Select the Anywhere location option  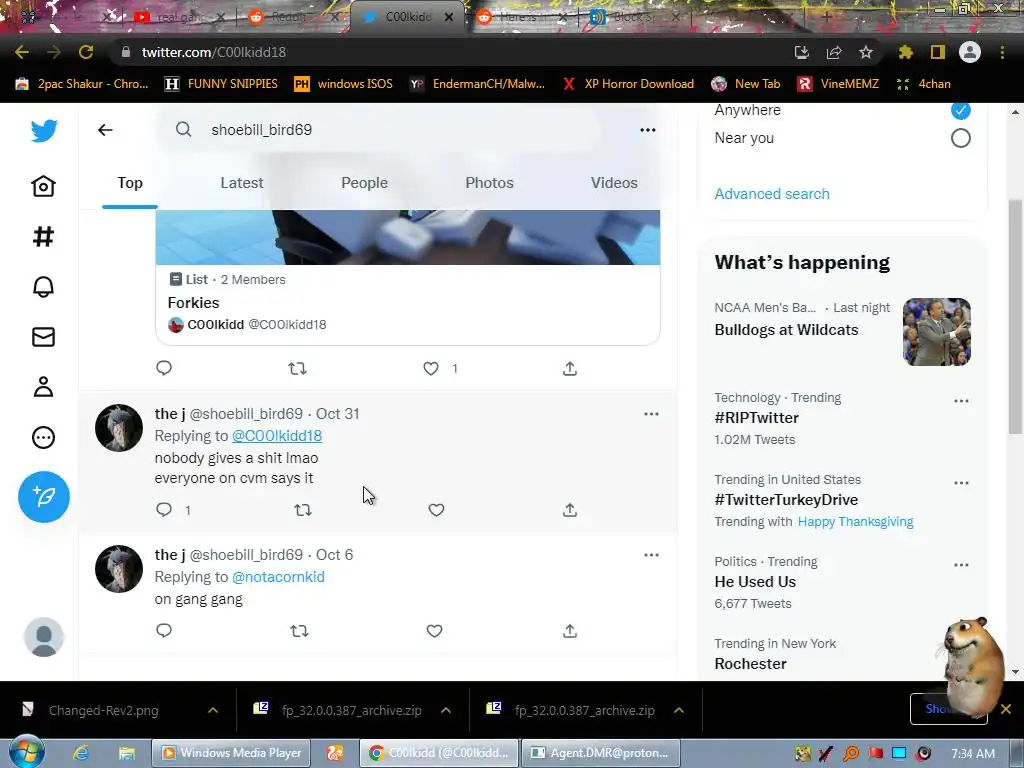tap(961, 110)
